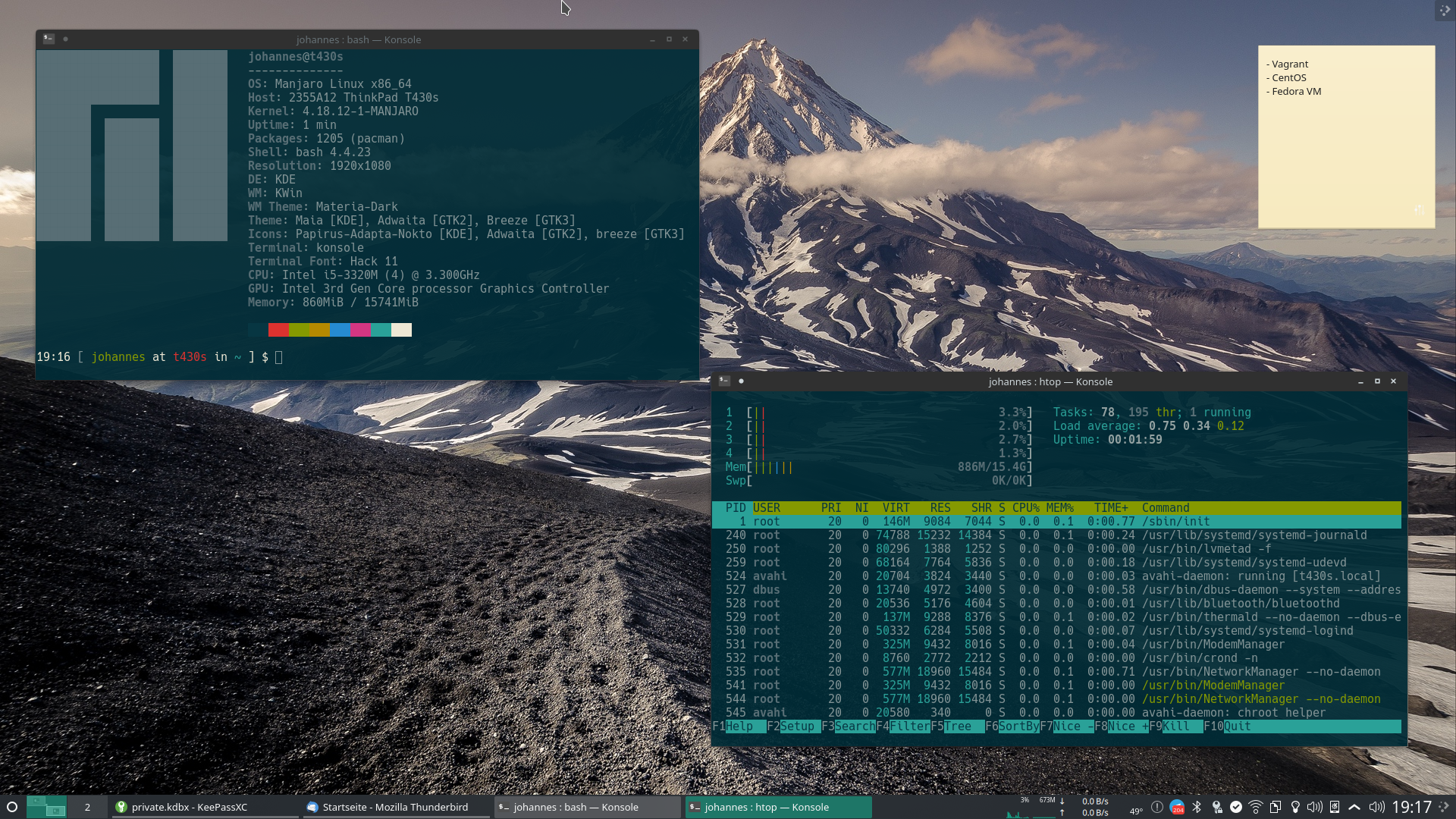Toggle Night Color via the bulb tray icon
Image resolution: width=1456 pixels, height=819 pixels.
pyautogui.click(x=1297, y=807)
